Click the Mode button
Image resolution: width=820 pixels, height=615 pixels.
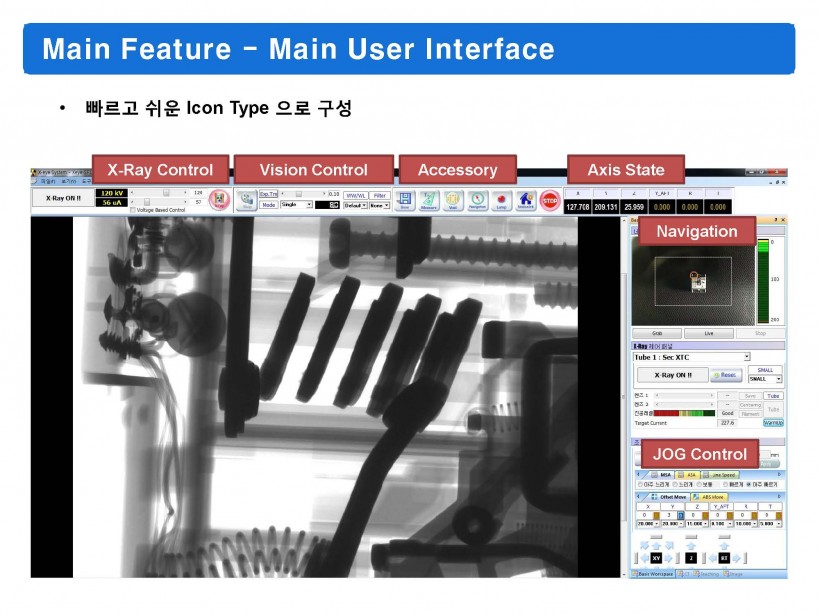point(268,205)
